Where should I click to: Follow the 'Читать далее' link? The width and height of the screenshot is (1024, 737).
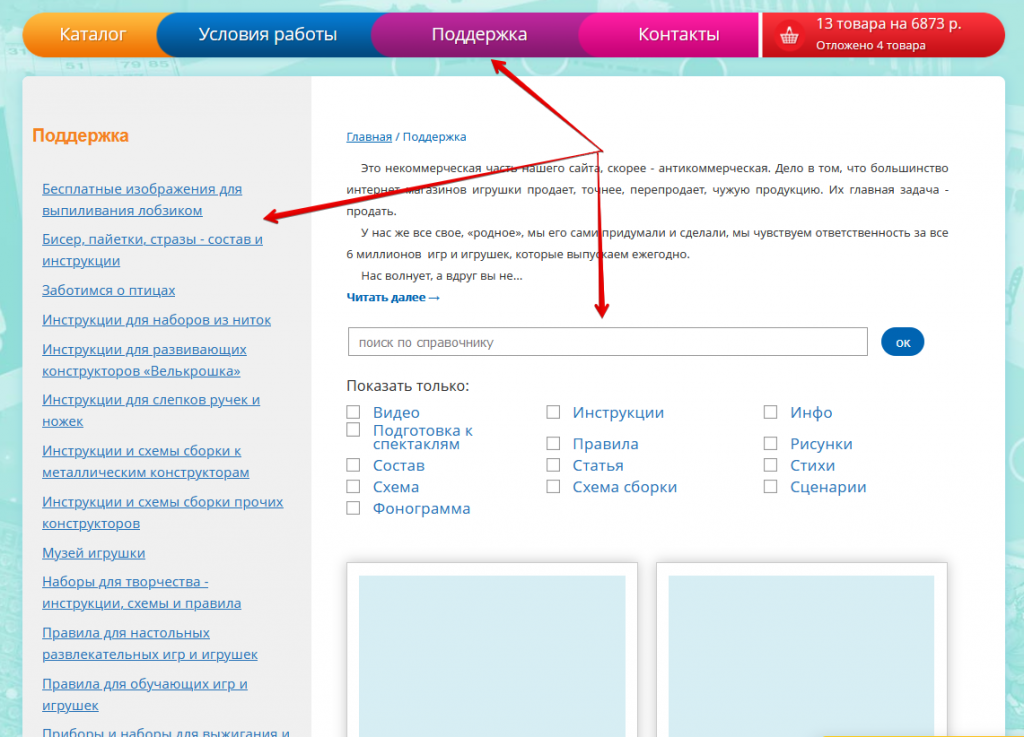click(393, 298)
